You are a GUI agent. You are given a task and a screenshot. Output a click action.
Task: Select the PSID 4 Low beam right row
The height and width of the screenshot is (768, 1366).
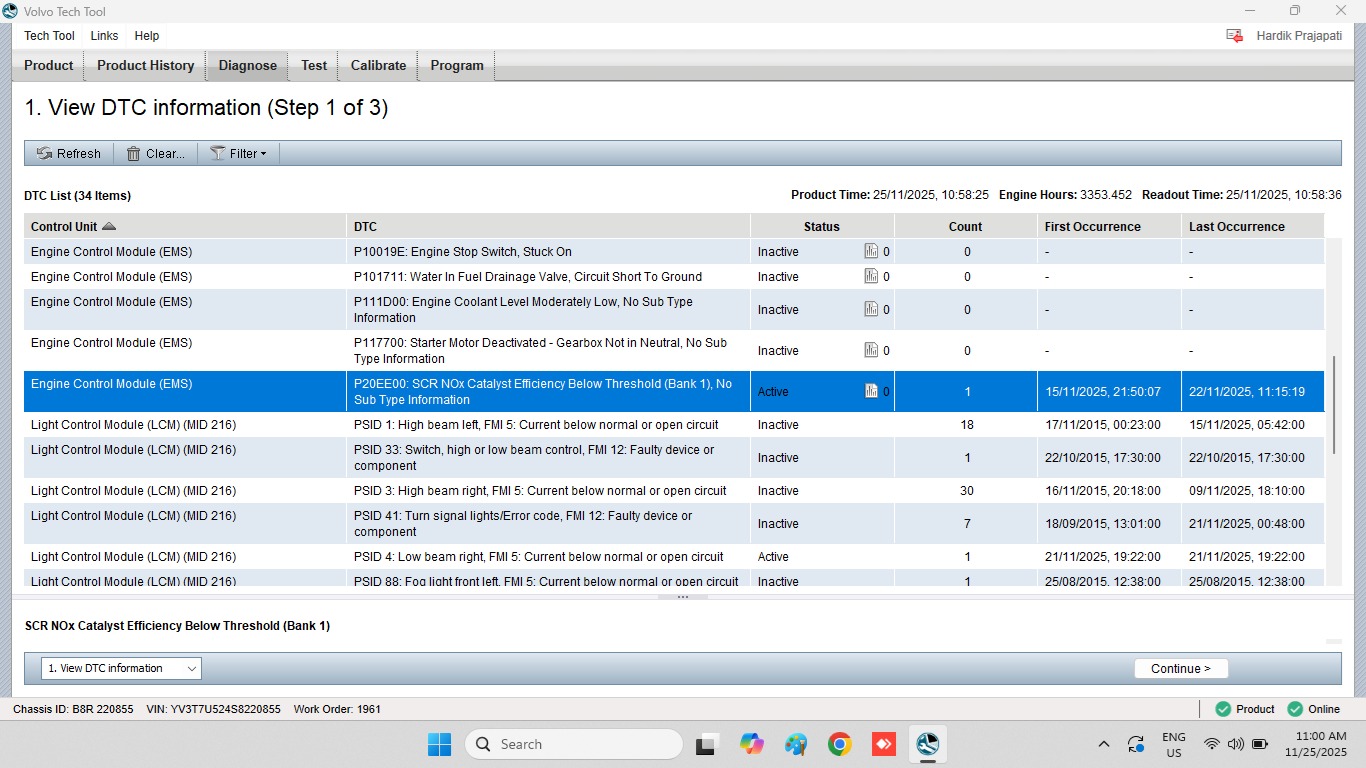click(x=674, y=557)
